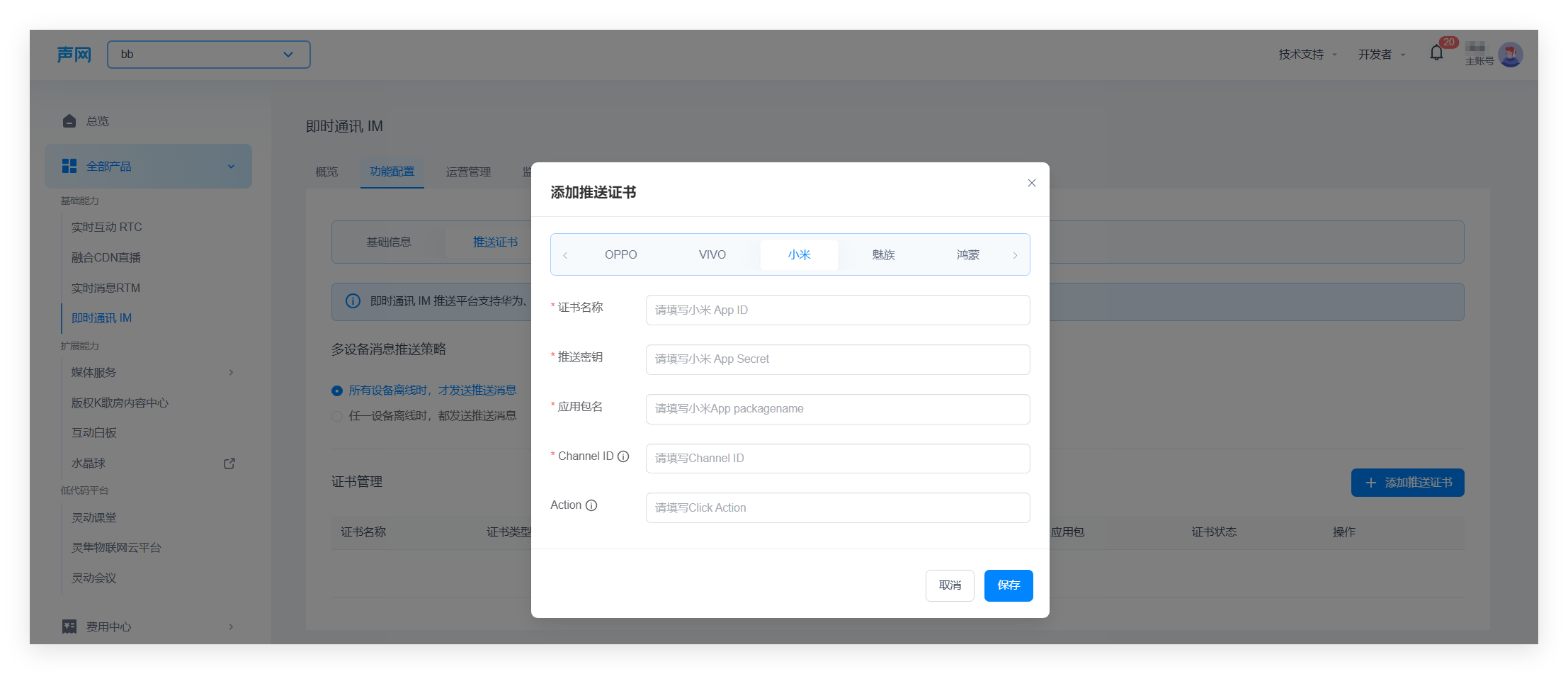Open 融合CDN直播 in the sidebar
Screen dimensions: 1568x674
click(106, 258)
